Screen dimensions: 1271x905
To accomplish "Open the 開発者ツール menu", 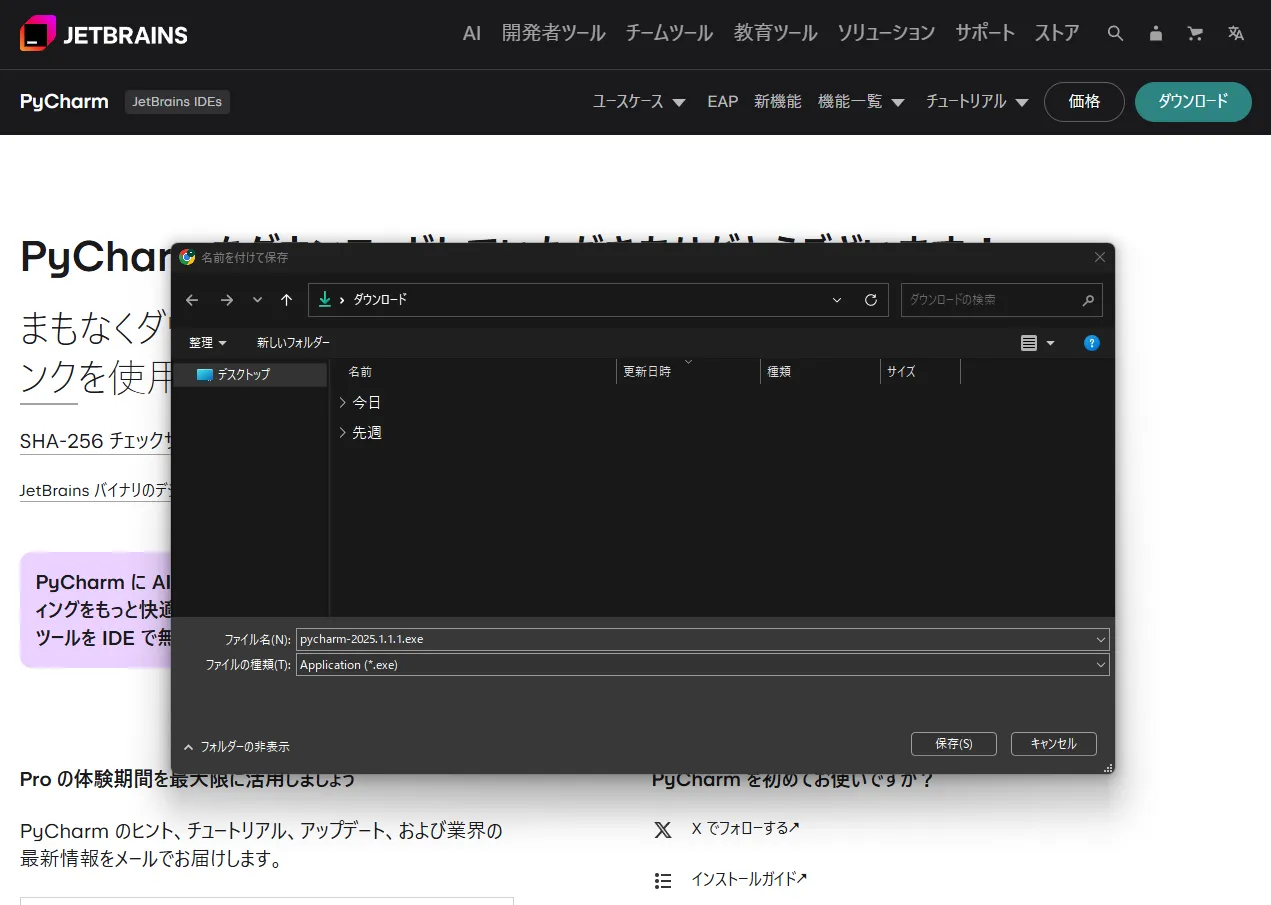I will [x=553, y=33].
